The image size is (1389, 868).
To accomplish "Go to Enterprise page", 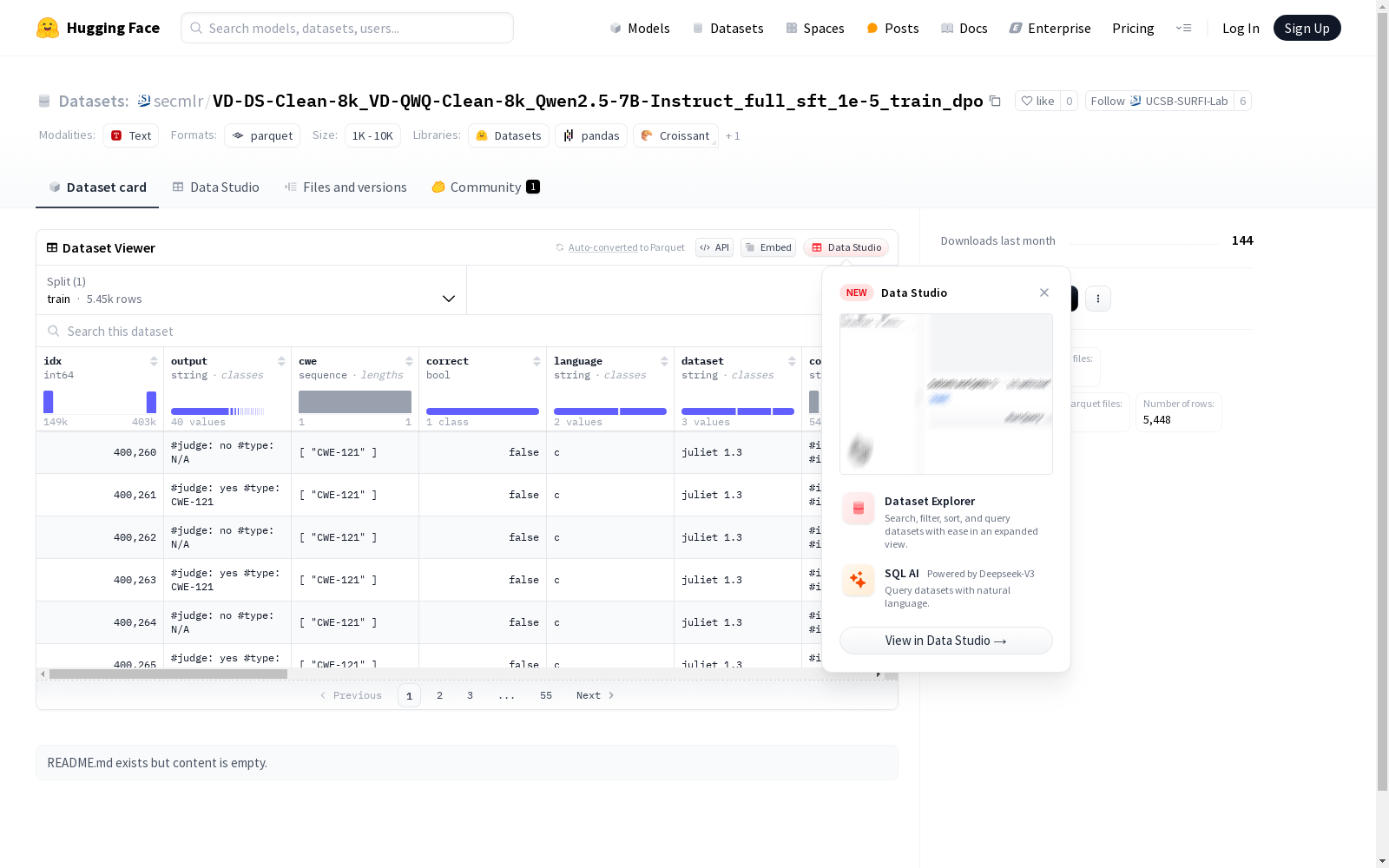I will coord(1050,28).
